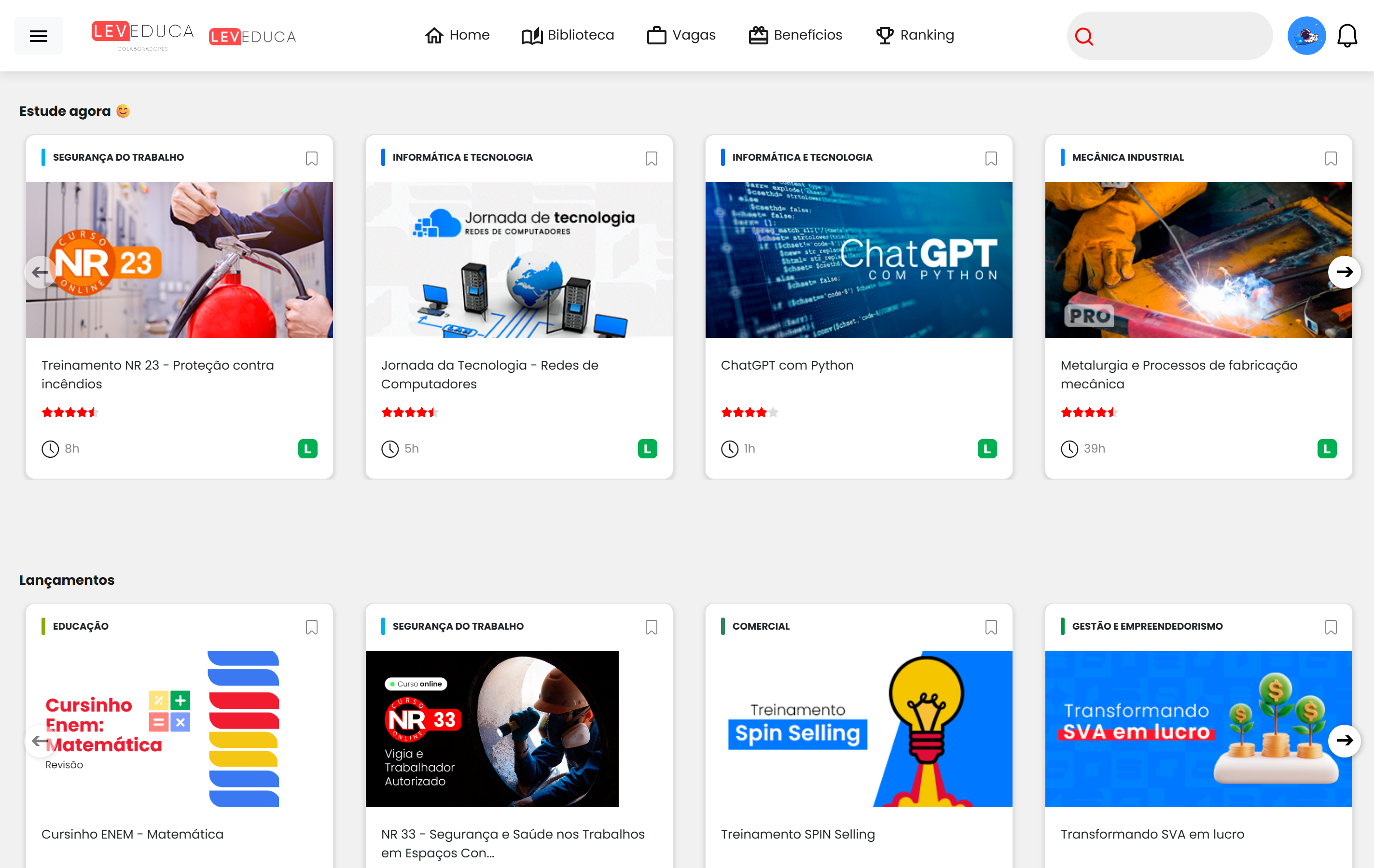This screenshot has height=868, width=1374.
Task: Open the Cursinho ENEM - Matemática title
Action: (132, 834)
